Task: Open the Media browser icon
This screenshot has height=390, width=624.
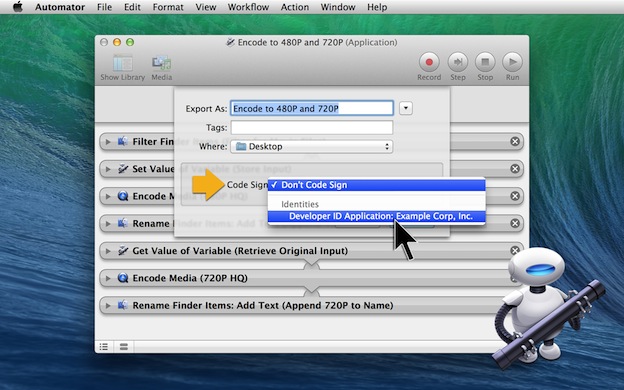Action: (x=161, y=64)
